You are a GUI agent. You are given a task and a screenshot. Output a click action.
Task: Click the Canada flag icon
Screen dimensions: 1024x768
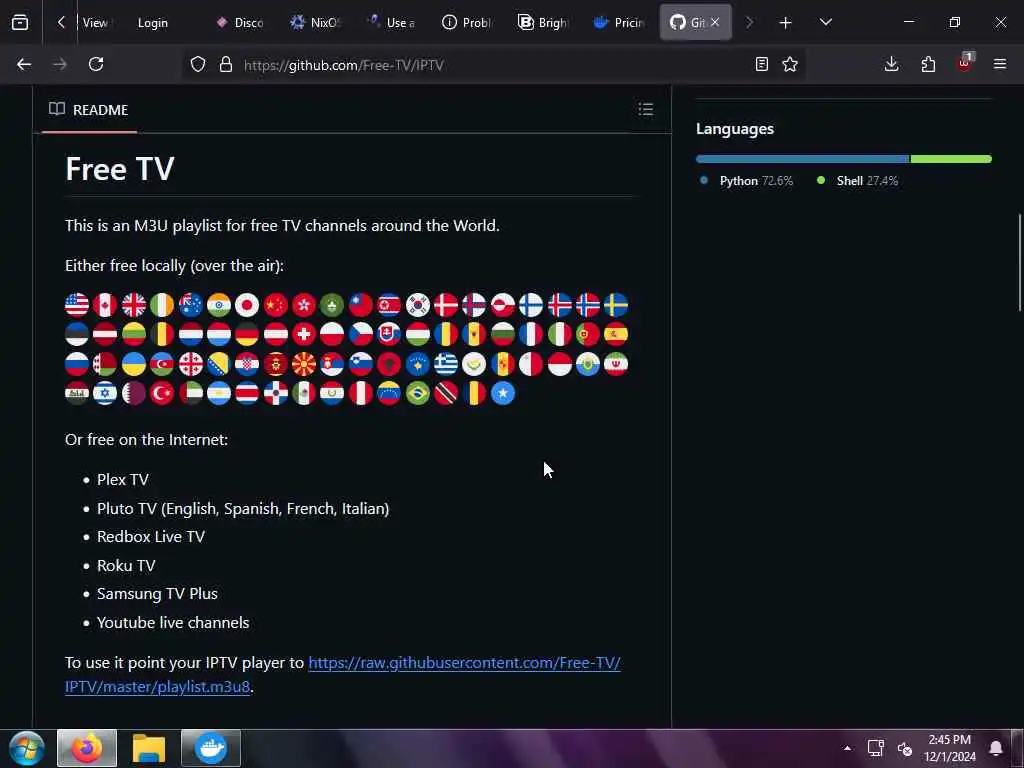tap(105, 305)
